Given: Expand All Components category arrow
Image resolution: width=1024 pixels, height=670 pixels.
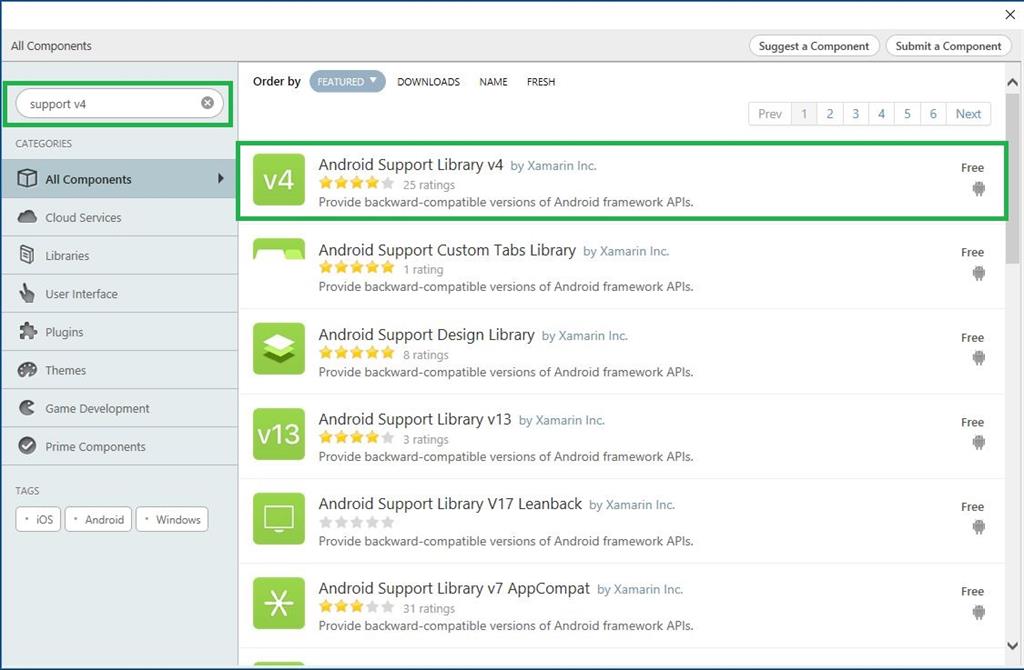Looking at the screenshot, I should tap(221, 178).
